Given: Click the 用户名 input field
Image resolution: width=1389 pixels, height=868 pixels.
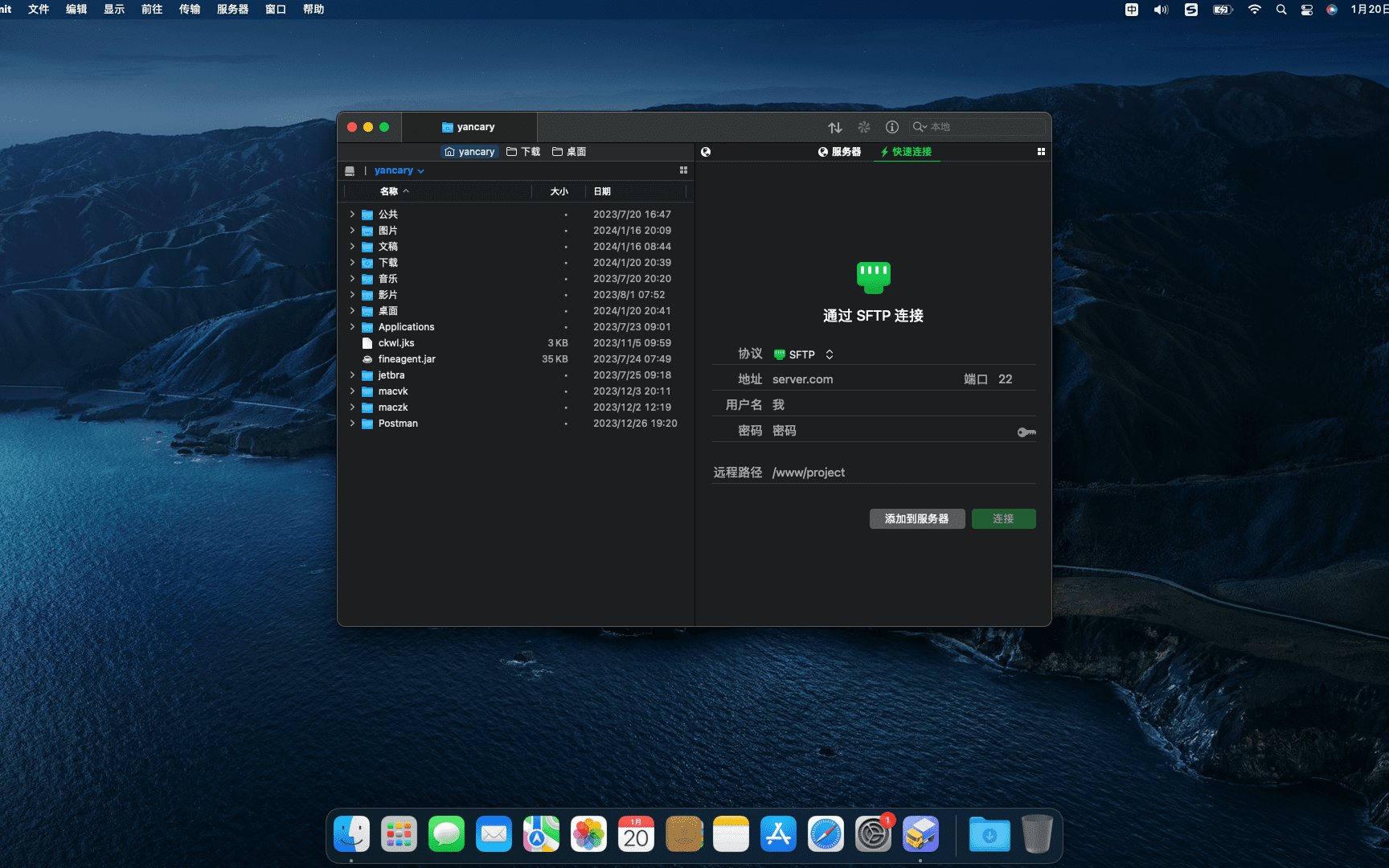Looking at the screenshot, I should tap(903, 405).
